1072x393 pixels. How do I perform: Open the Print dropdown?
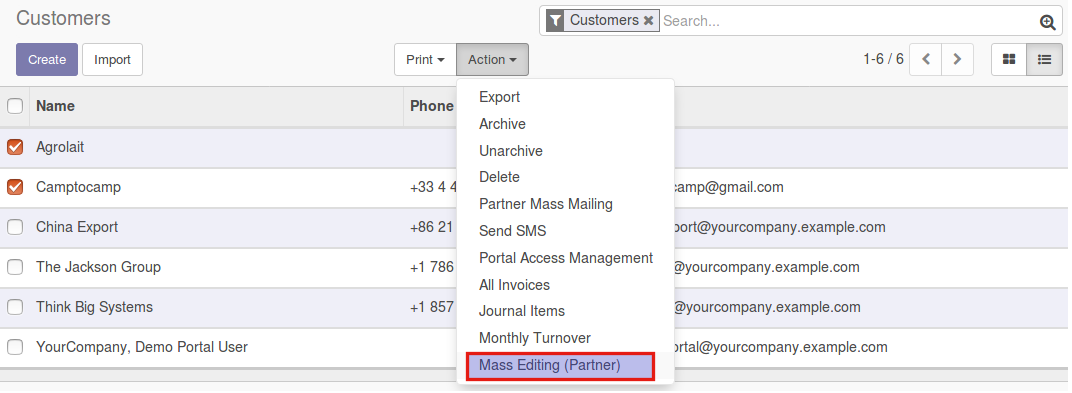(x=425, y=59)
